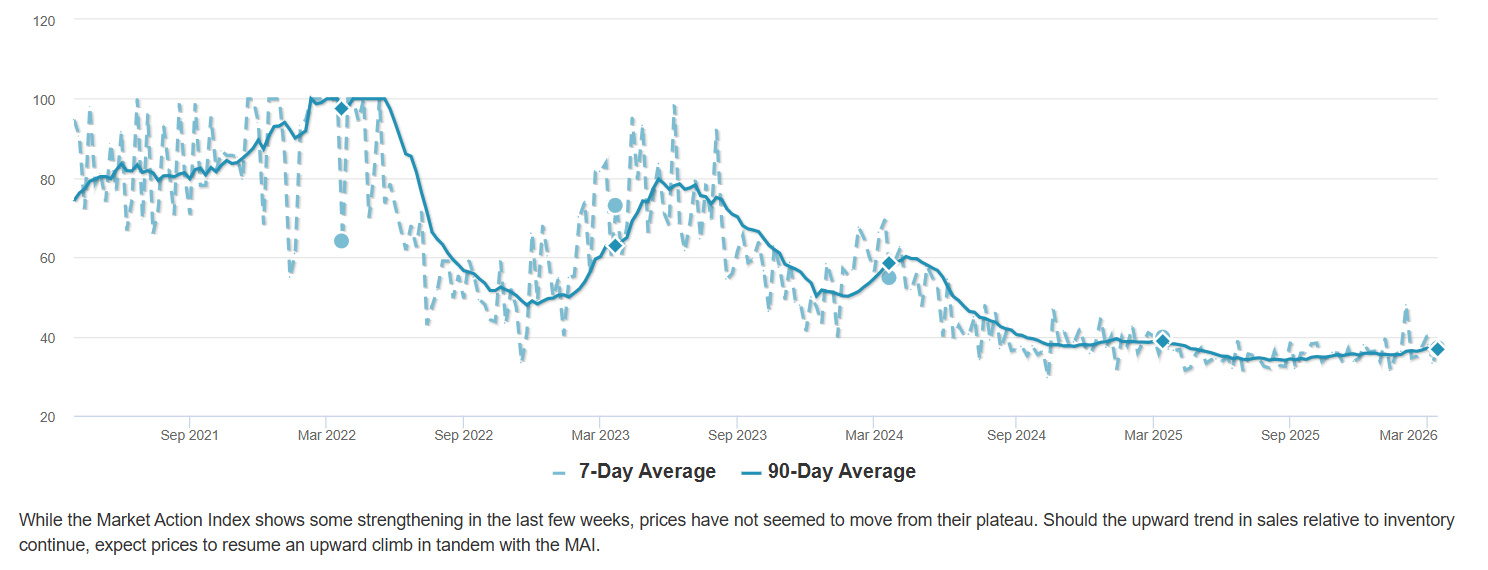Toggle the 7-Day Average legend label
The width and height of the screenshot is (1488, 570).
pos(647,472)
